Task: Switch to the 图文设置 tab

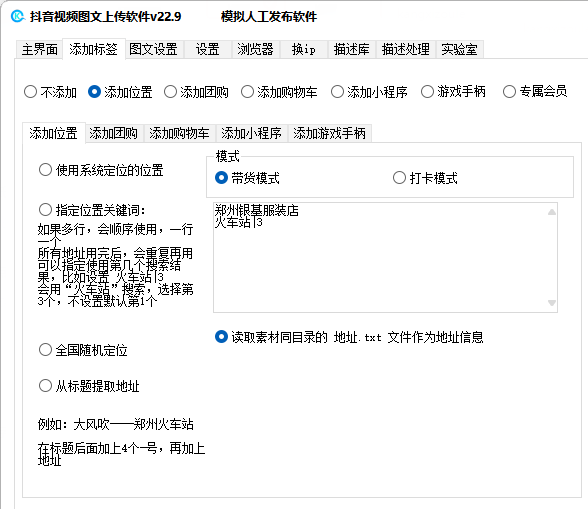Action: pos(153,50)
